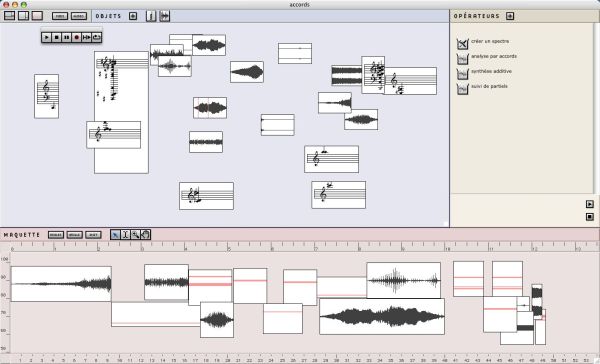Image resolution: width=600 pixels, height=364 pixels.
Task: Select the large waveform block in the maquette timeline
Action: pos(382,317)
